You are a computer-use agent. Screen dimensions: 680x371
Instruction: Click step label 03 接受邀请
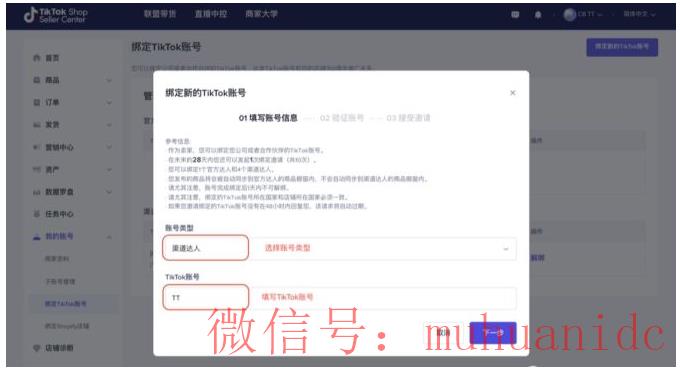(409, 118)
